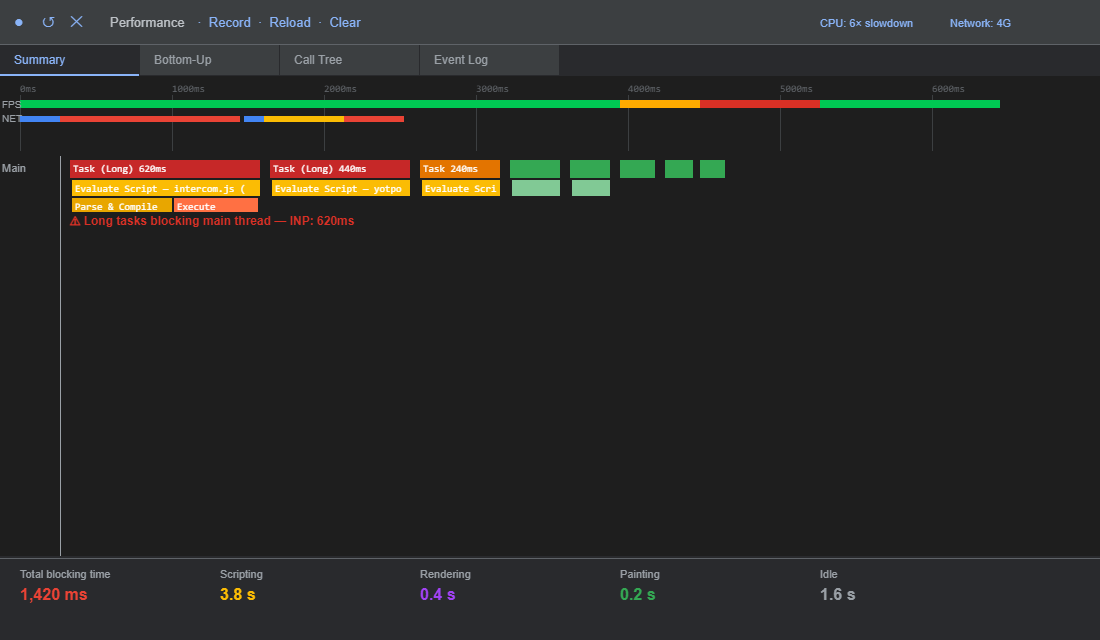Select the Parse & Compile bar

[121, 206]
